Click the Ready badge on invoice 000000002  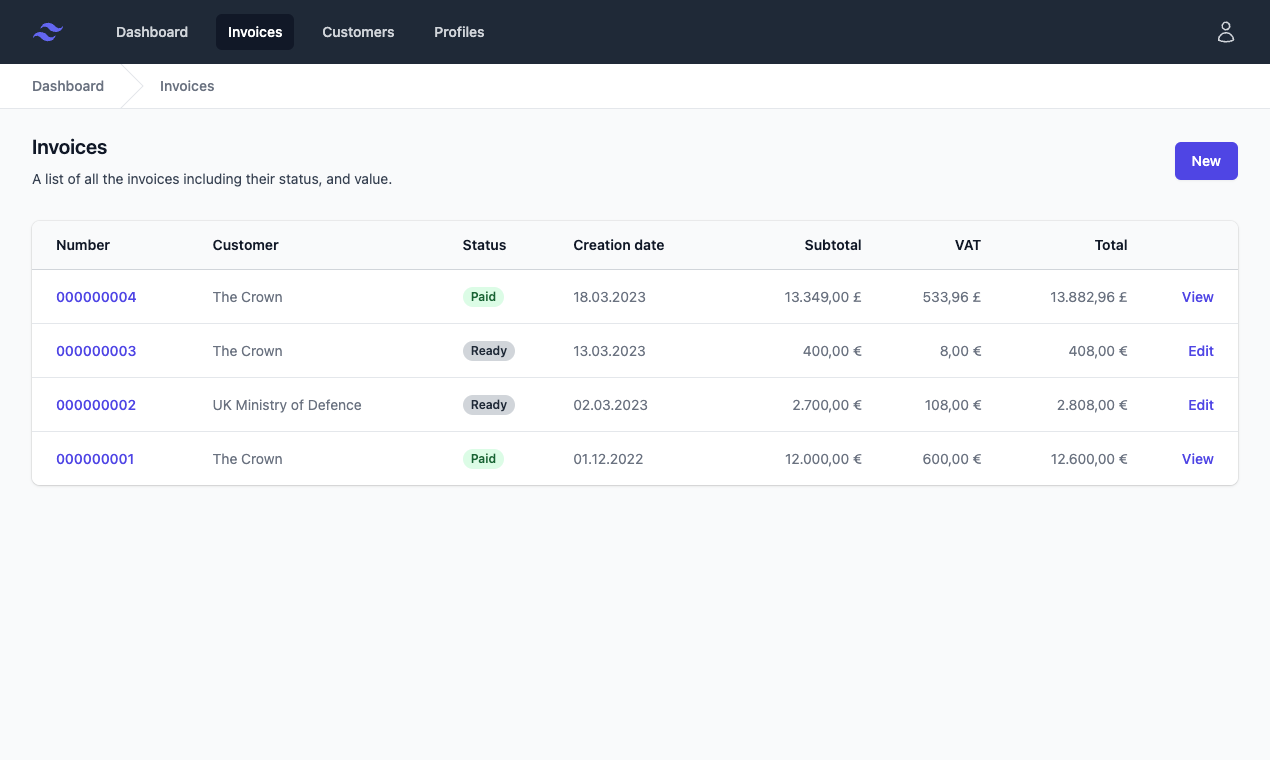(489, 405)
